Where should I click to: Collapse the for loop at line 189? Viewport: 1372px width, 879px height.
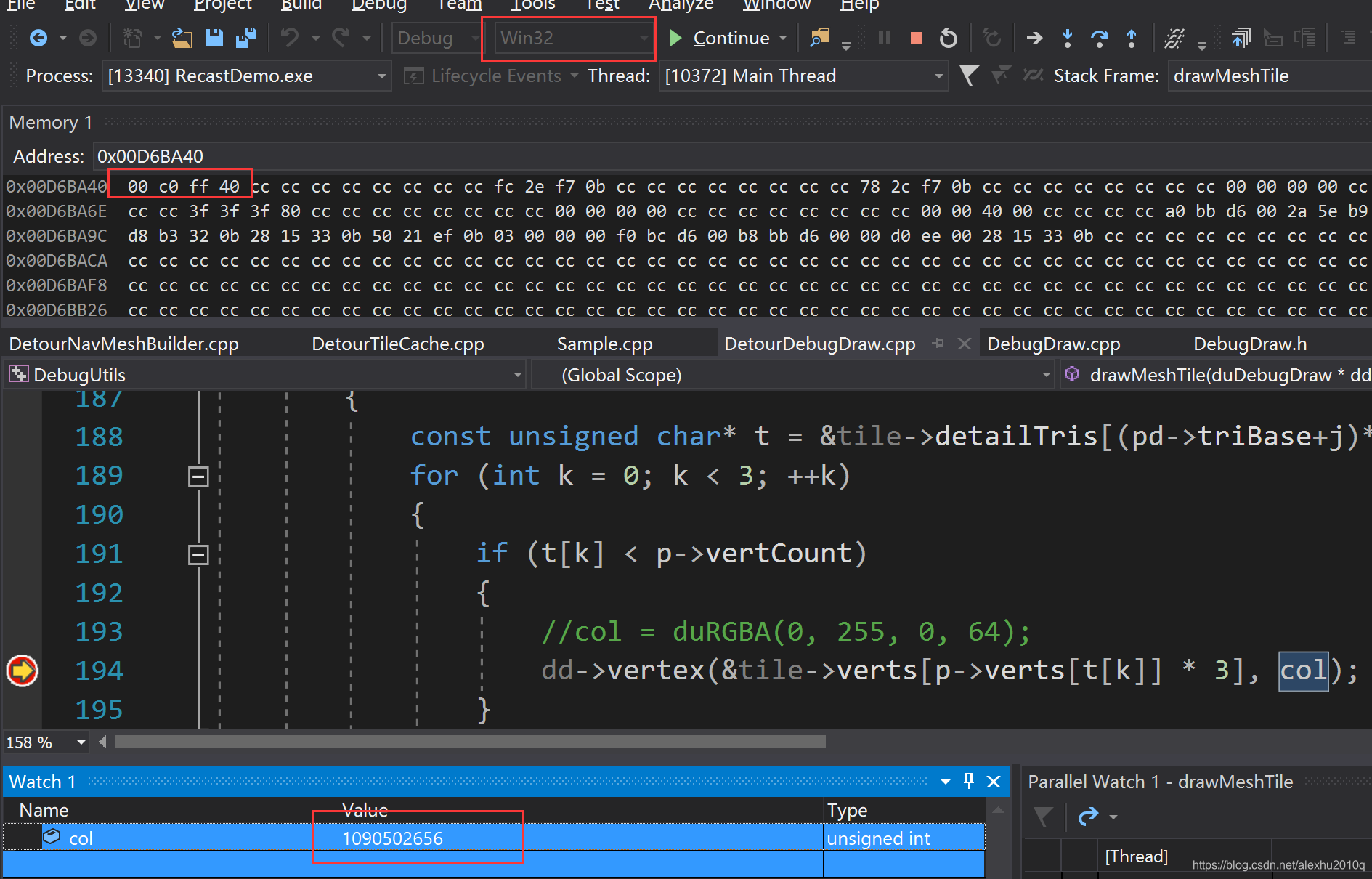coord(198,477)
